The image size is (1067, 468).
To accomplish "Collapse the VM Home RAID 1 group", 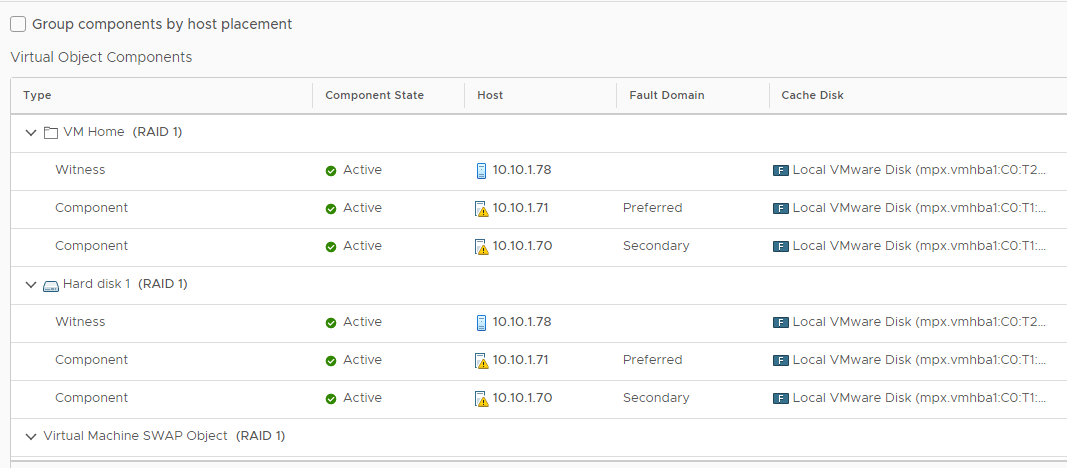I will pyautogui.click(x=30, y=132).
